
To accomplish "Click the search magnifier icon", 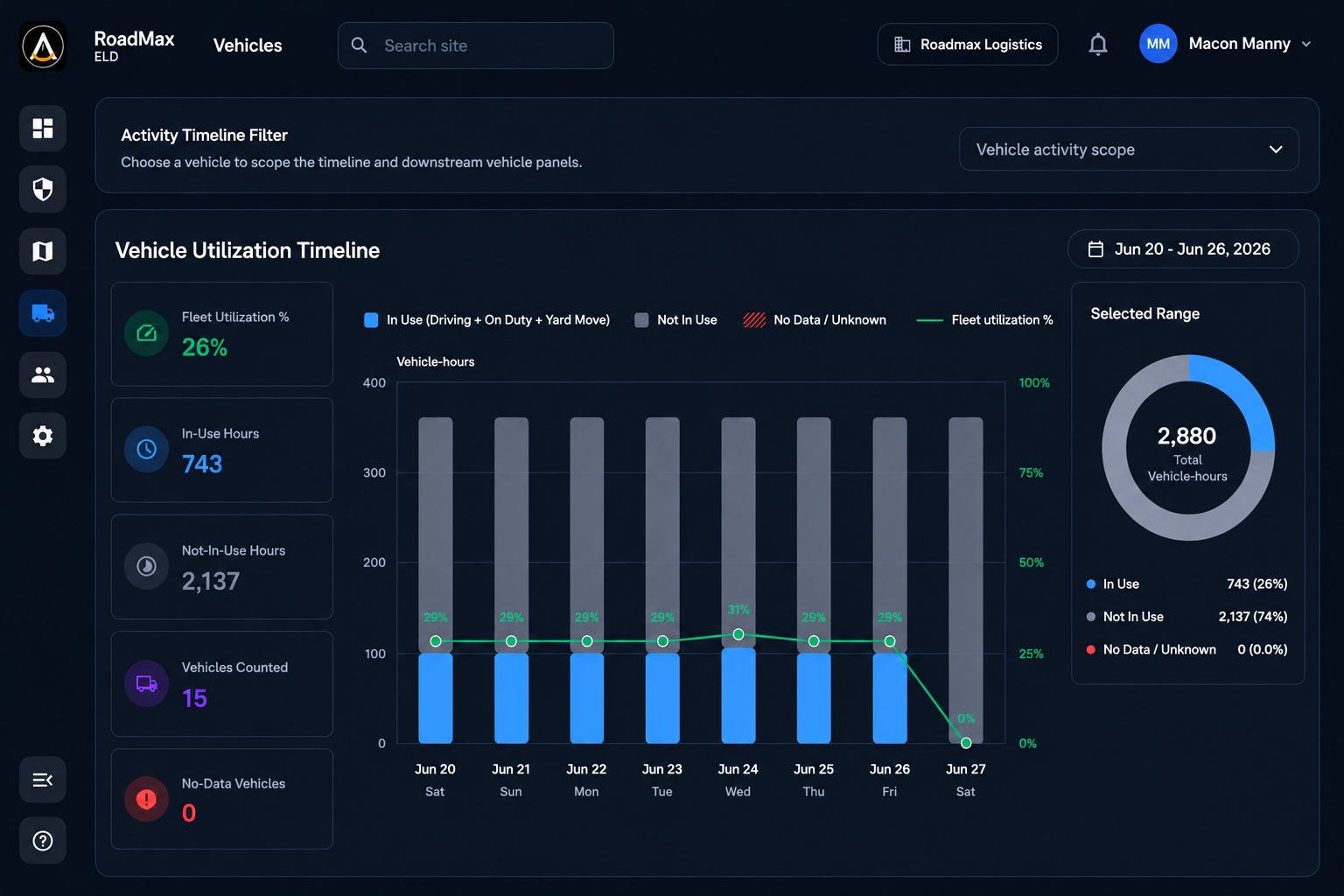I will [359, 45].
